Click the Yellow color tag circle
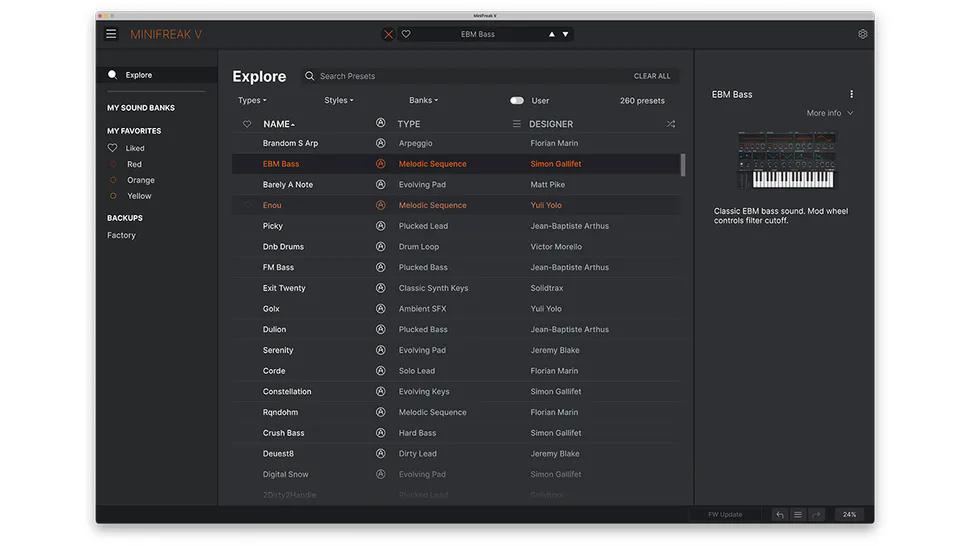 [x=113, y=196]
